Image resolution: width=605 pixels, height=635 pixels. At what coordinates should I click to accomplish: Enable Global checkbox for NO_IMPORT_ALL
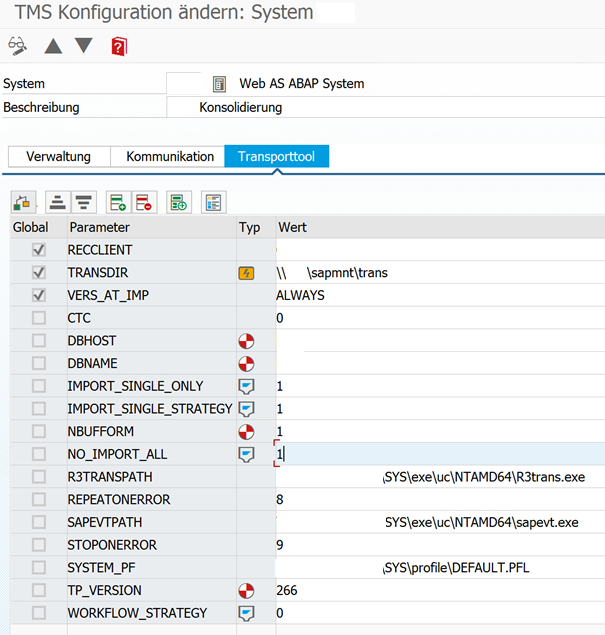[x=39, y=454]
